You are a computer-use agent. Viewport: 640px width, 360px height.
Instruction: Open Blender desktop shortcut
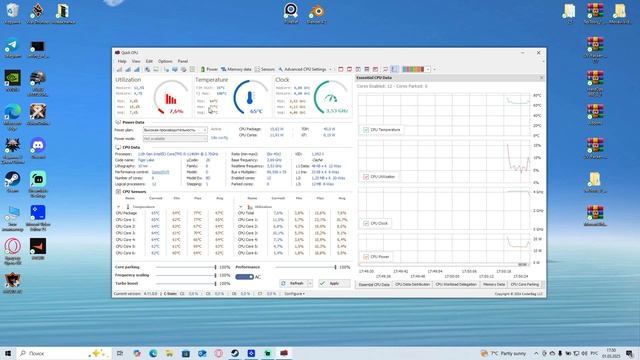(x=316, y=13)
